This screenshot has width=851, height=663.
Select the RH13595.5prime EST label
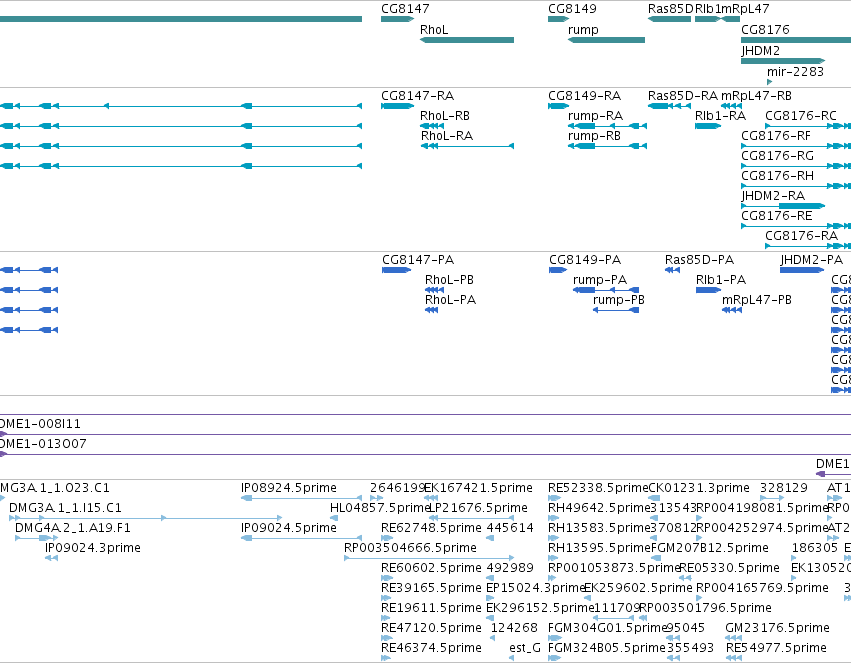click(x=599, y=548)
